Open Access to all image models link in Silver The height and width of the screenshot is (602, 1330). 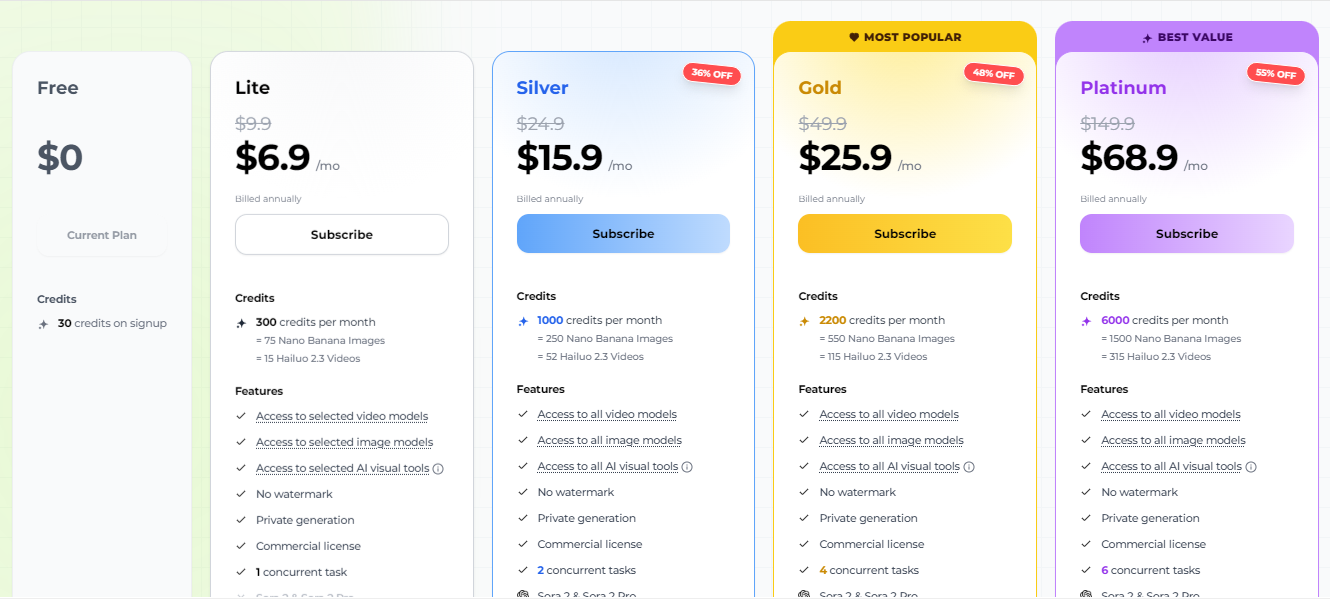[x=609, y=440]
